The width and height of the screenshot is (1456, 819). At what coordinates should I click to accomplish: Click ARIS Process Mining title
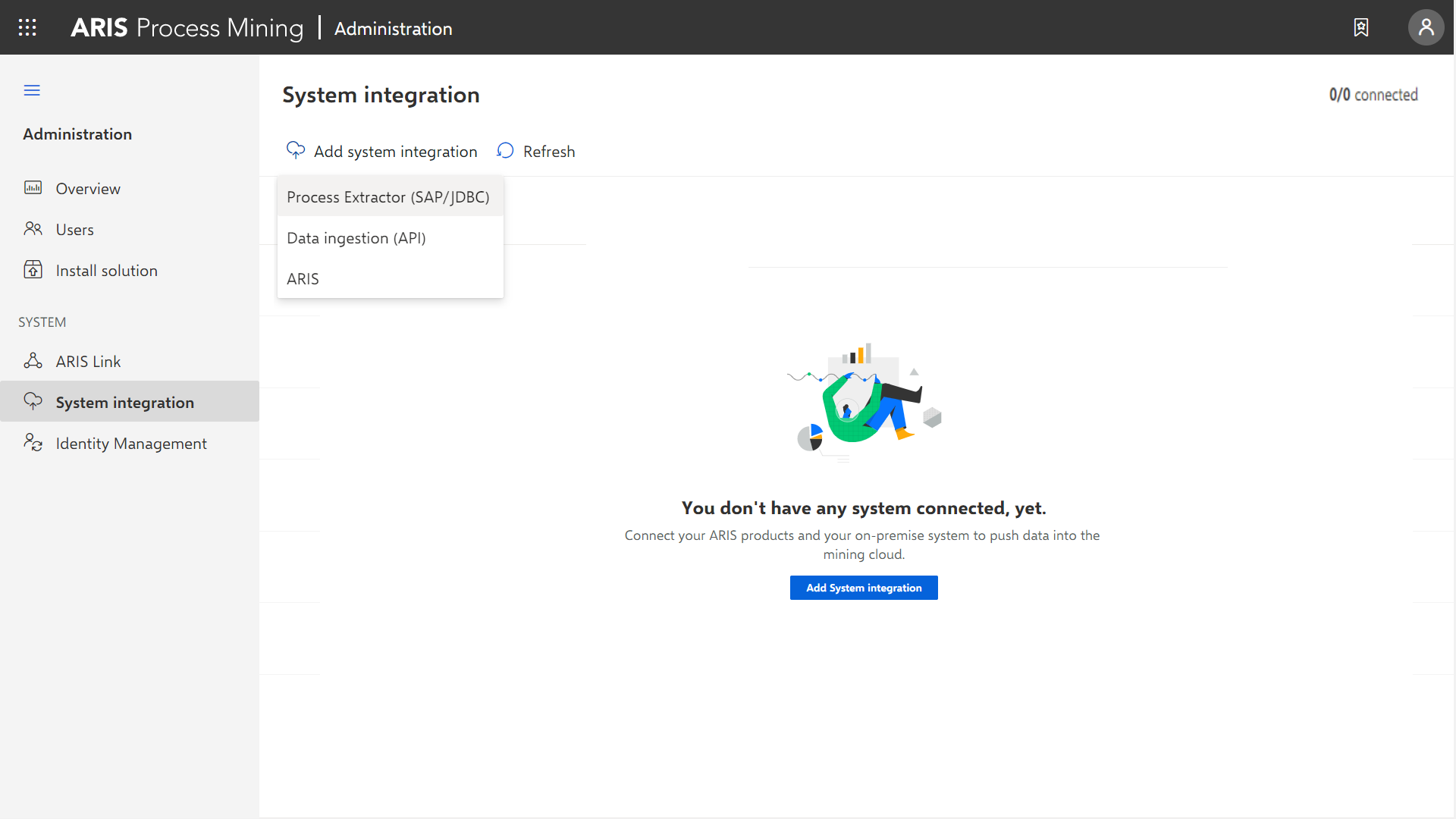tap(187, 28)
